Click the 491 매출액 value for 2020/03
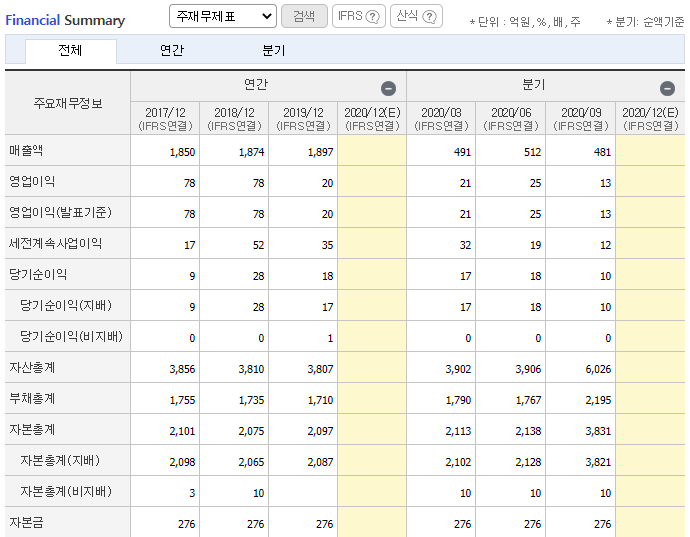Image resolution: width=690 pixels, height=537 pixels. point(462,152)
